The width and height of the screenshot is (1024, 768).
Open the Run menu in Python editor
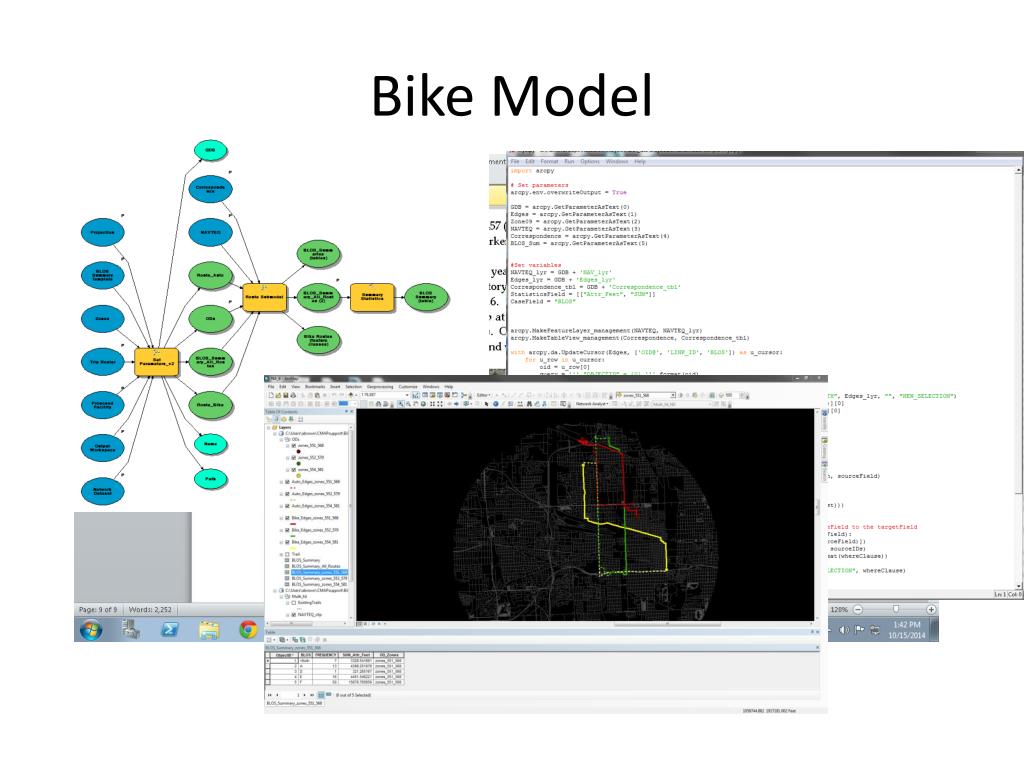click(x=569, y=161)
